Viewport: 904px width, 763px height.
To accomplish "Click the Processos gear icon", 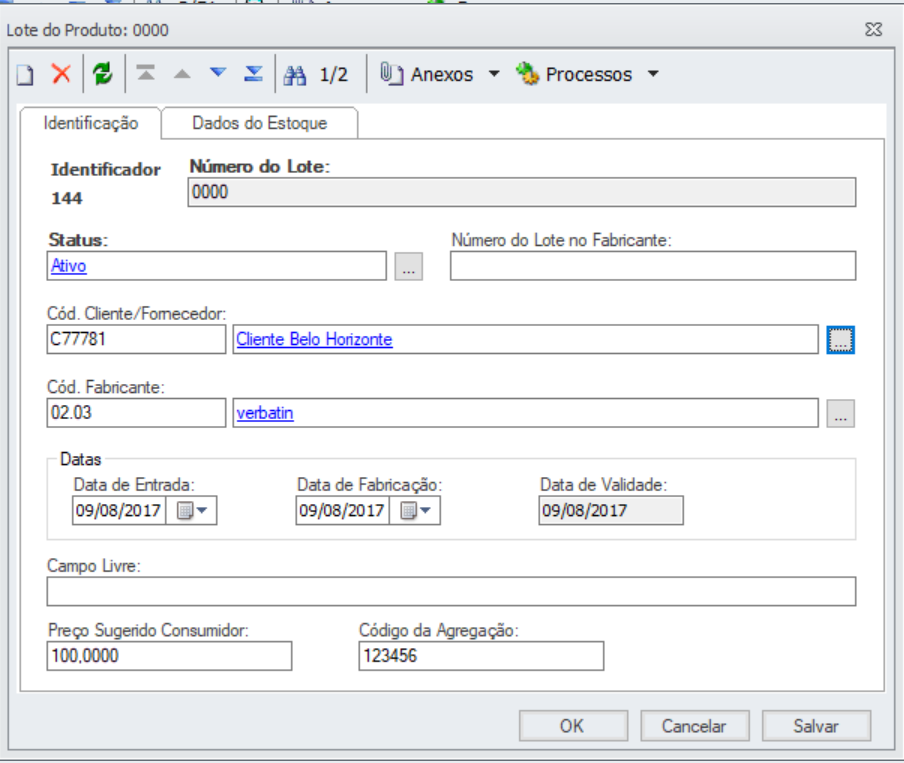I will [x=528, y=74].
